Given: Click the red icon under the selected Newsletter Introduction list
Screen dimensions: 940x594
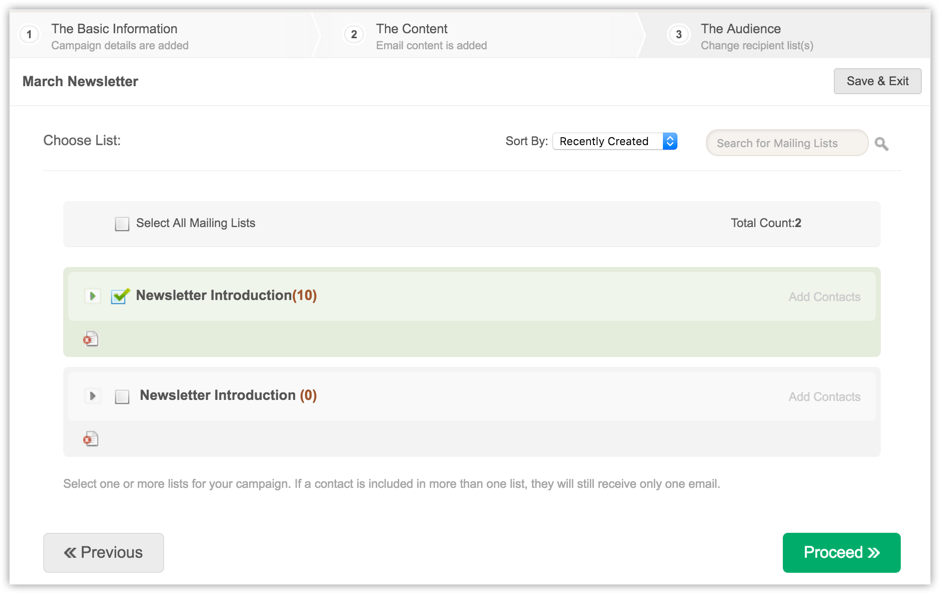Looking at the screenshot, I should pyautogui.click(x=91, y=339).
